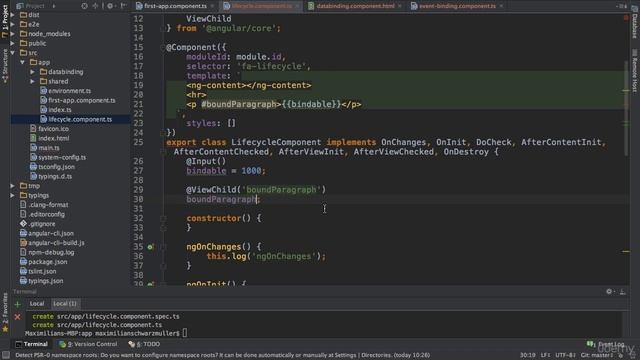Close the databinding.component.html tab

tap(400, 6)
